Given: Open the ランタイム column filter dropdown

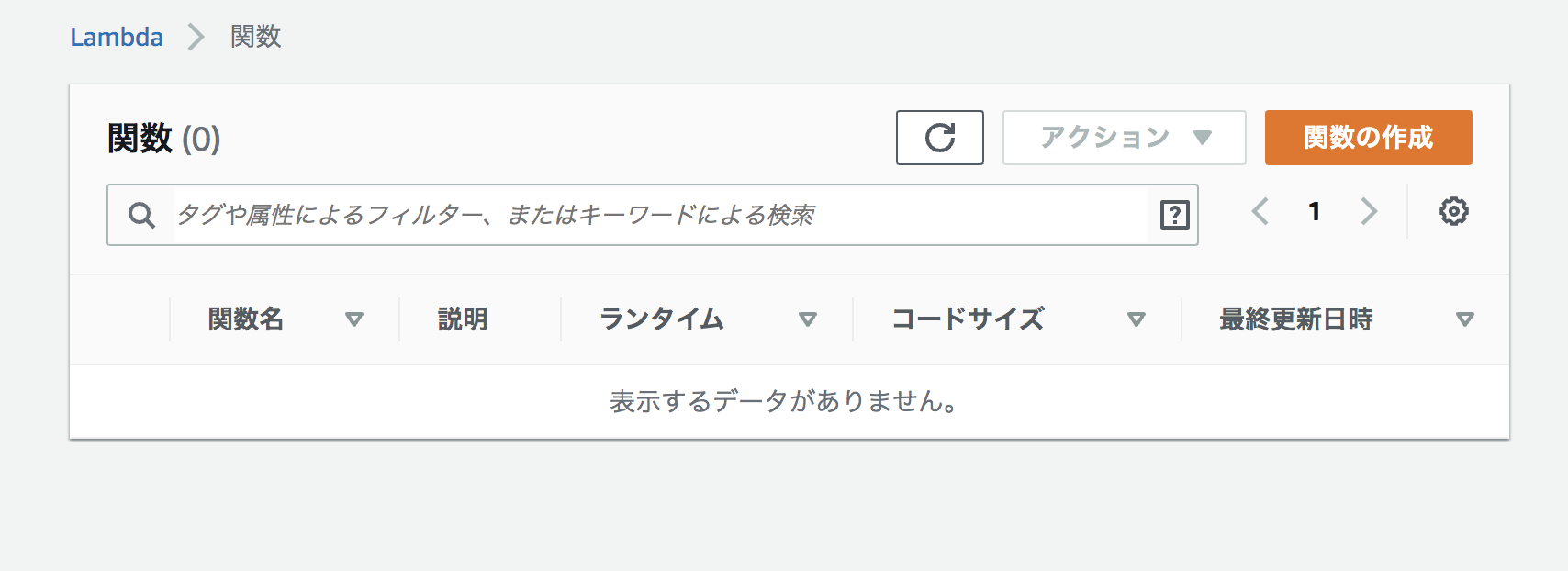Looking at the screenshot, I should [809, 319].
